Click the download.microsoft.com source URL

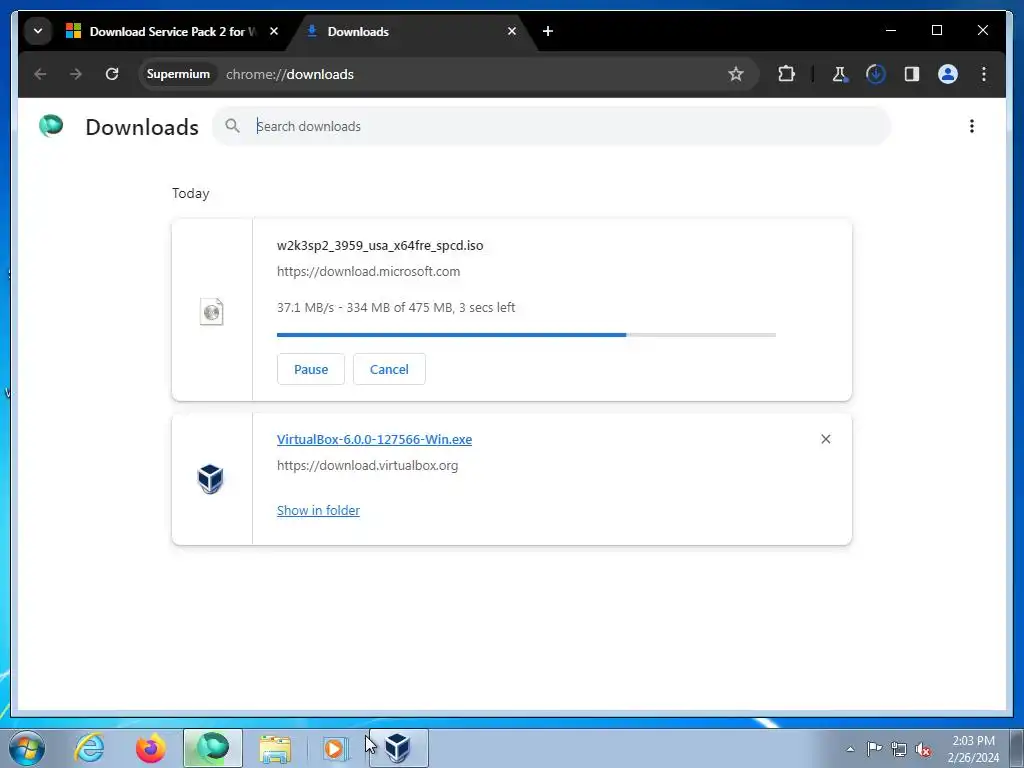368,272
